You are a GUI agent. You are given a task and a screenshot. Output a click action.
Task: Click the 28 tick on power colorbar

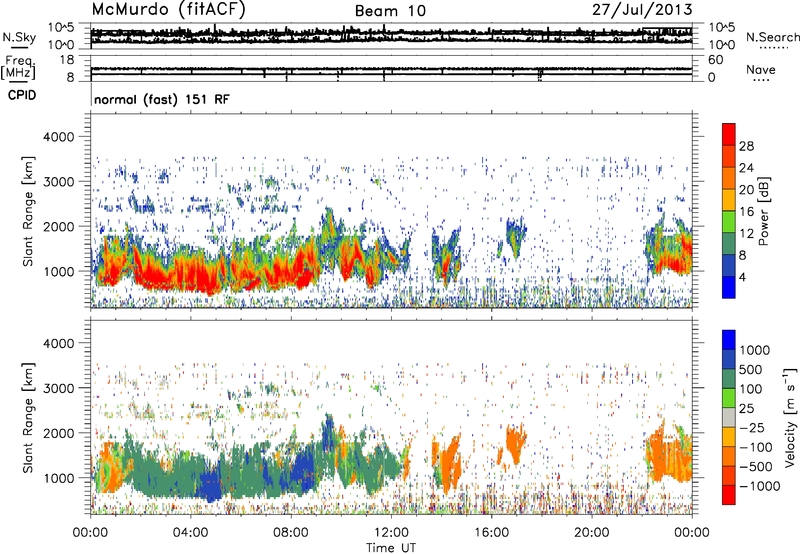746,146
